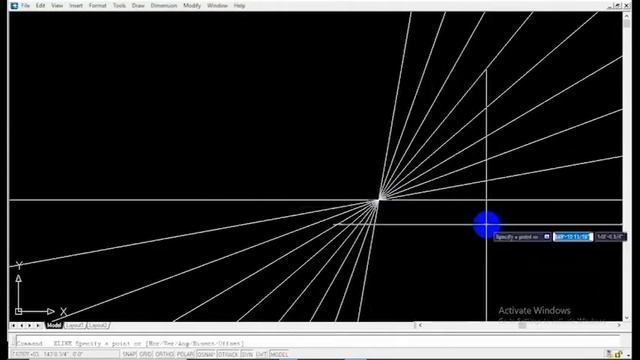
Task: Click the UCS origin icon
Action: (18, 311)
